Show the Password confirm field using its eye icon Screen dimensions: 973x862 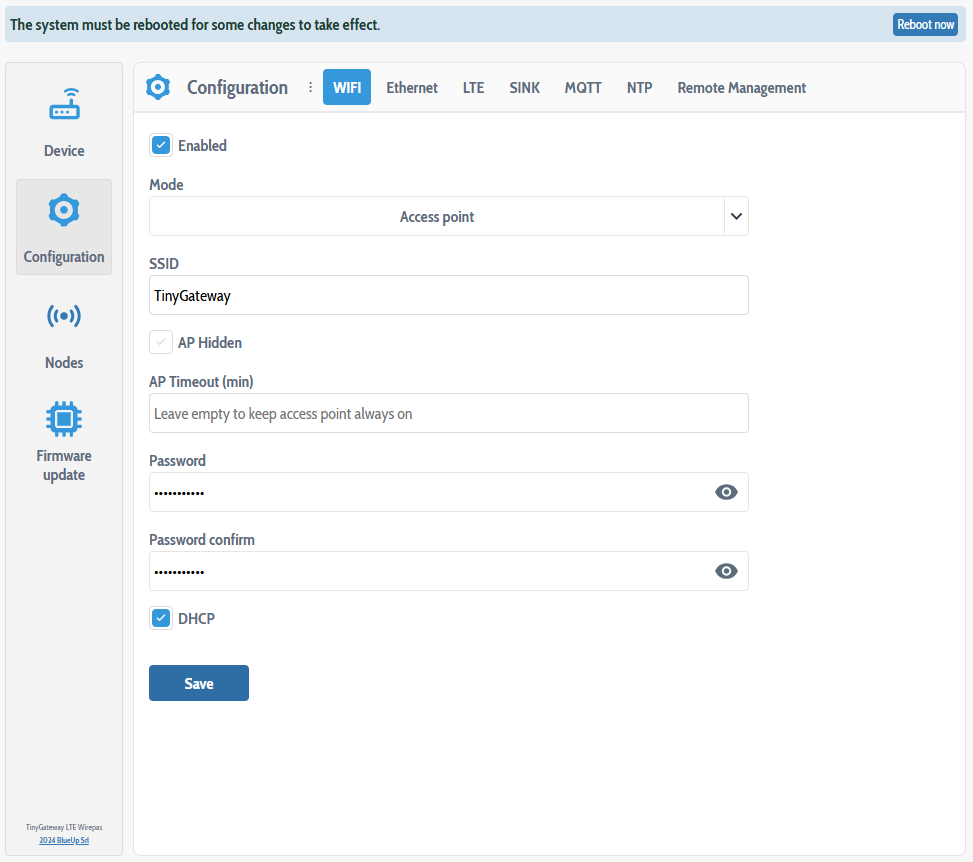pyautogui.click(x=726, y=570)
